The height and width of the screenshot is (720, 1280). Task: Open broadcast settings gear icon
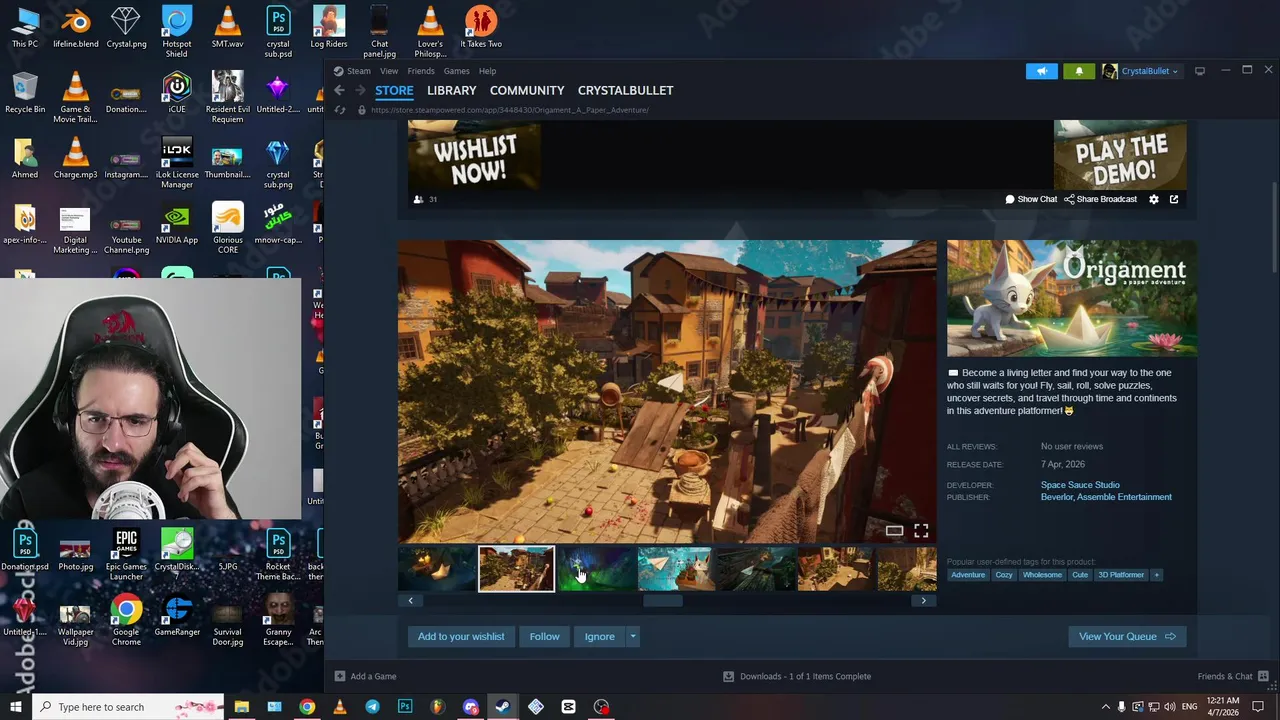tap(1154, 199)
